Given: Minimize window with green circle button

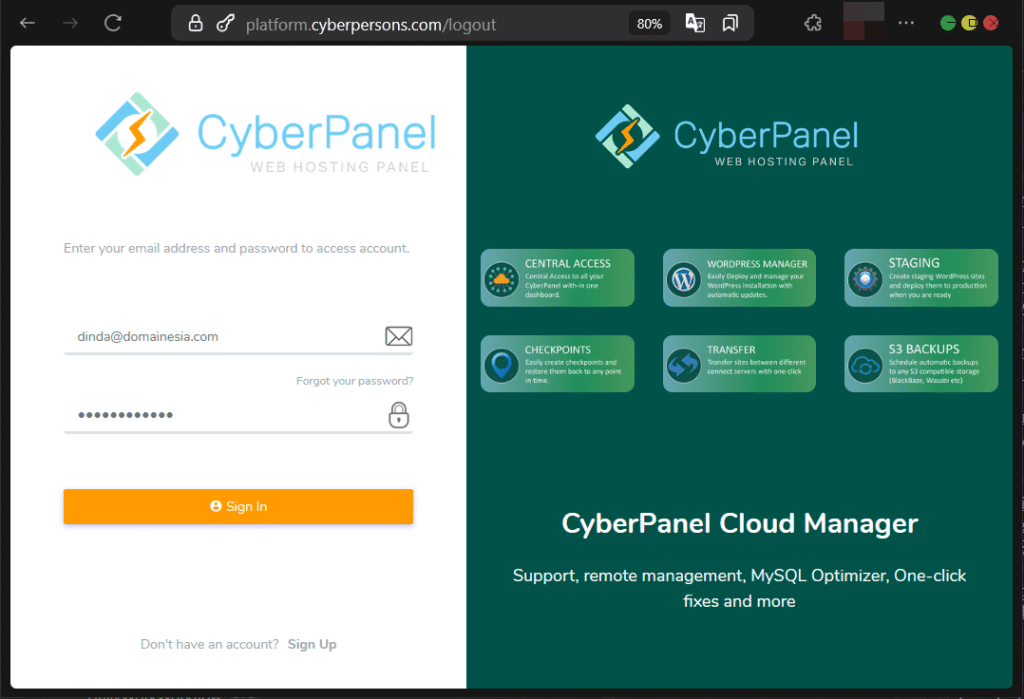Looking at the screenshot, I should 948,24.
